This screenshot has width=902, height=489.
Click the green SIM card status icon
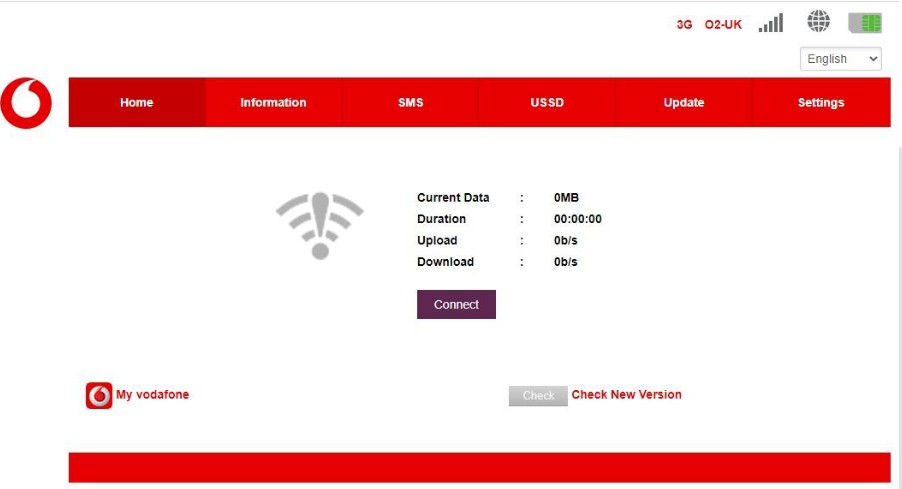tap(864, 23)
